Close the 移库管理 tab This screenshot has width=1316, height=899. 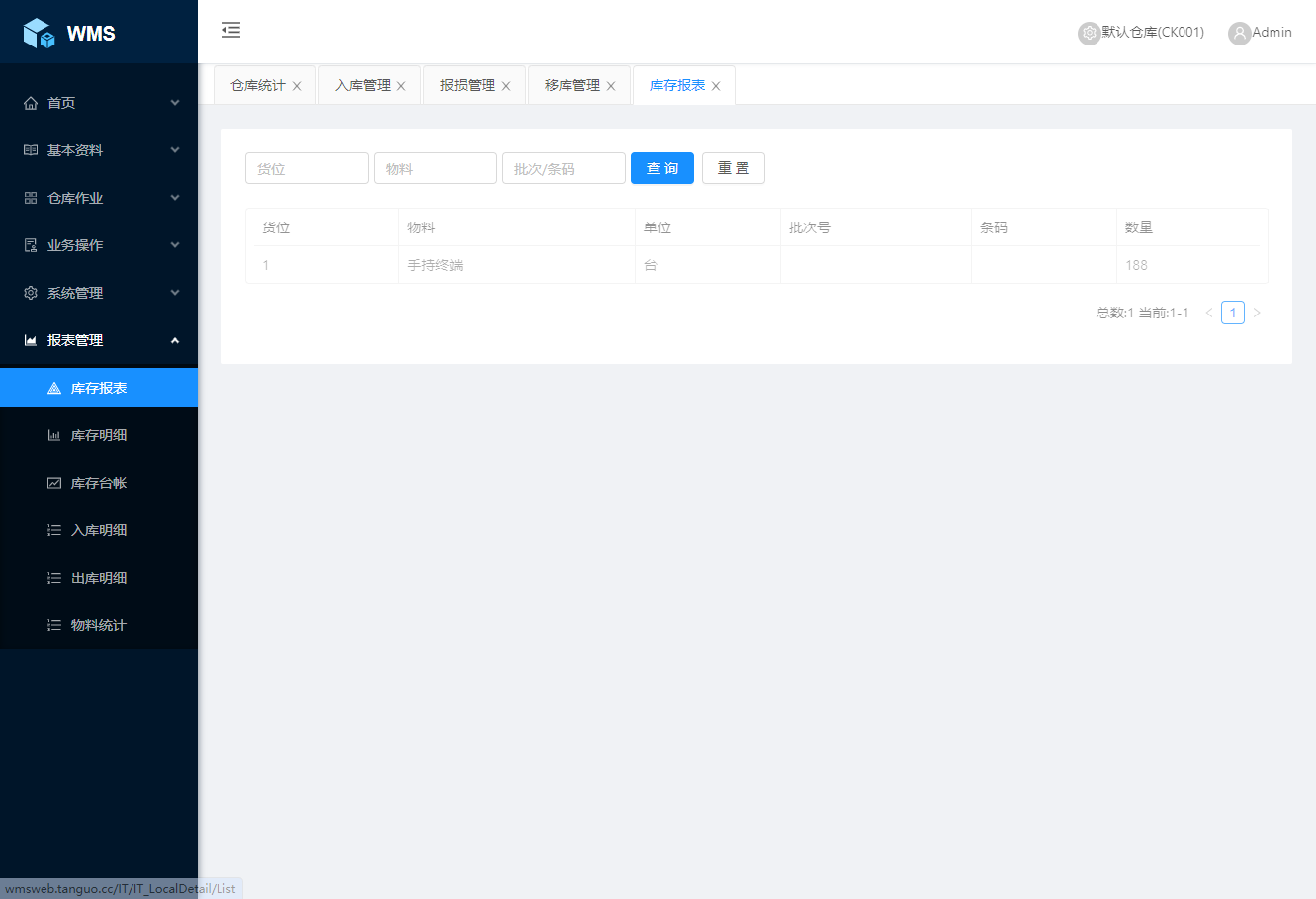(611, 86)
